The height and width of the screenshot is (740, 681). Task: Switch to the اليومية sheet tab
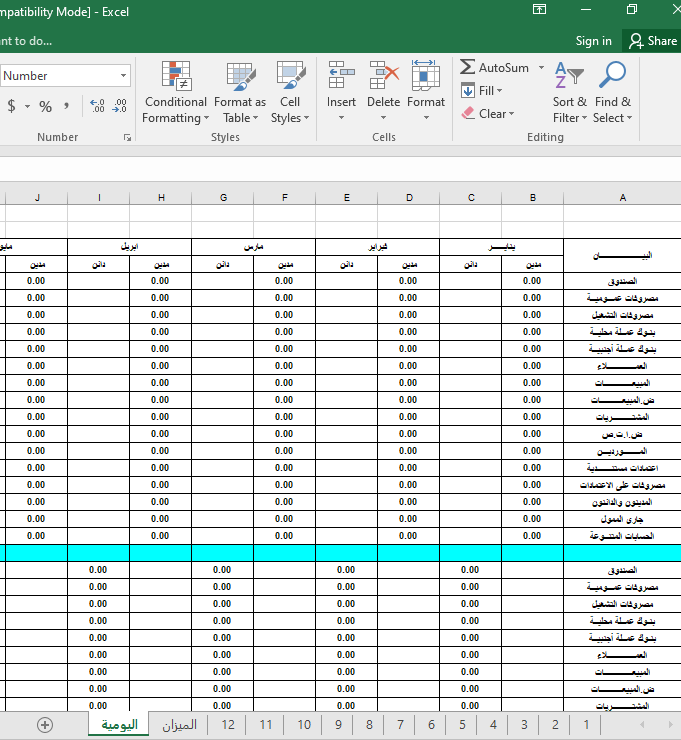coord(118,724)
